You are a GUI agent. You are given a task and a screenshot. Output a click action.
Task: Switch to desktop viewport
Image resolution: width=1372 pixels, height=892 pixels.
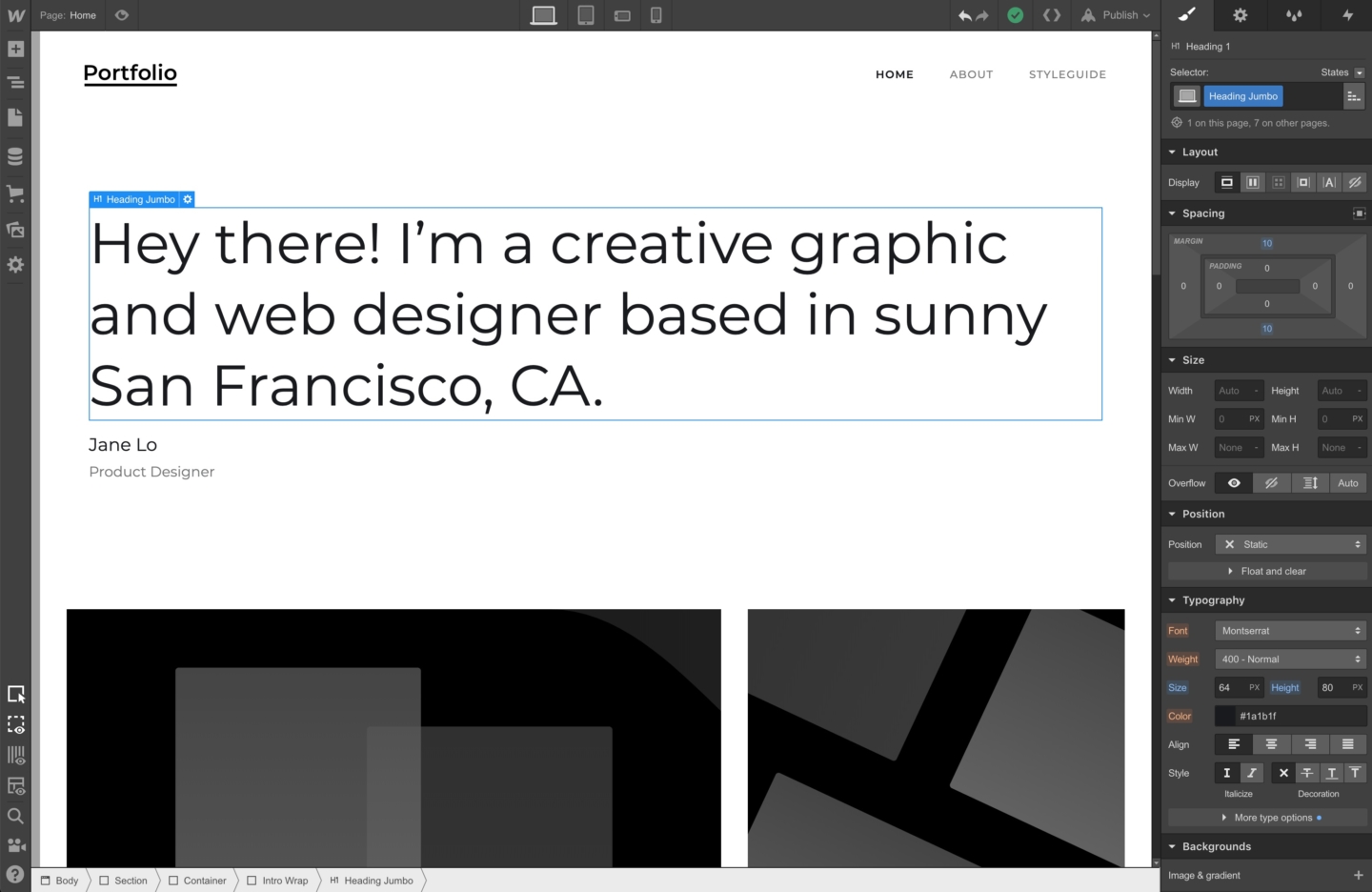point(544,15)
